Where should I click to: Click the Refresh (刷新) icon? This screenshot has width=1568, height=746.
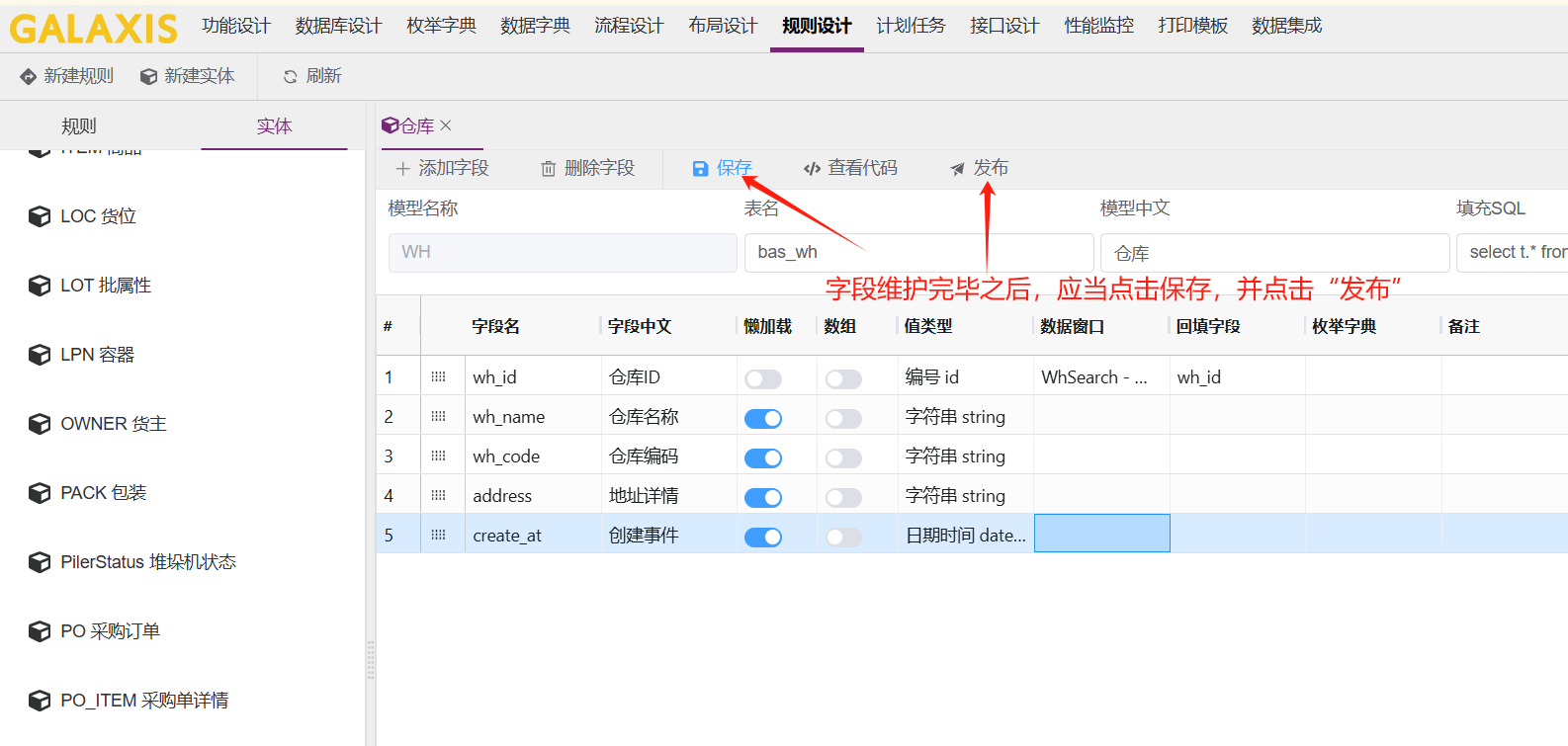[290, 76]
